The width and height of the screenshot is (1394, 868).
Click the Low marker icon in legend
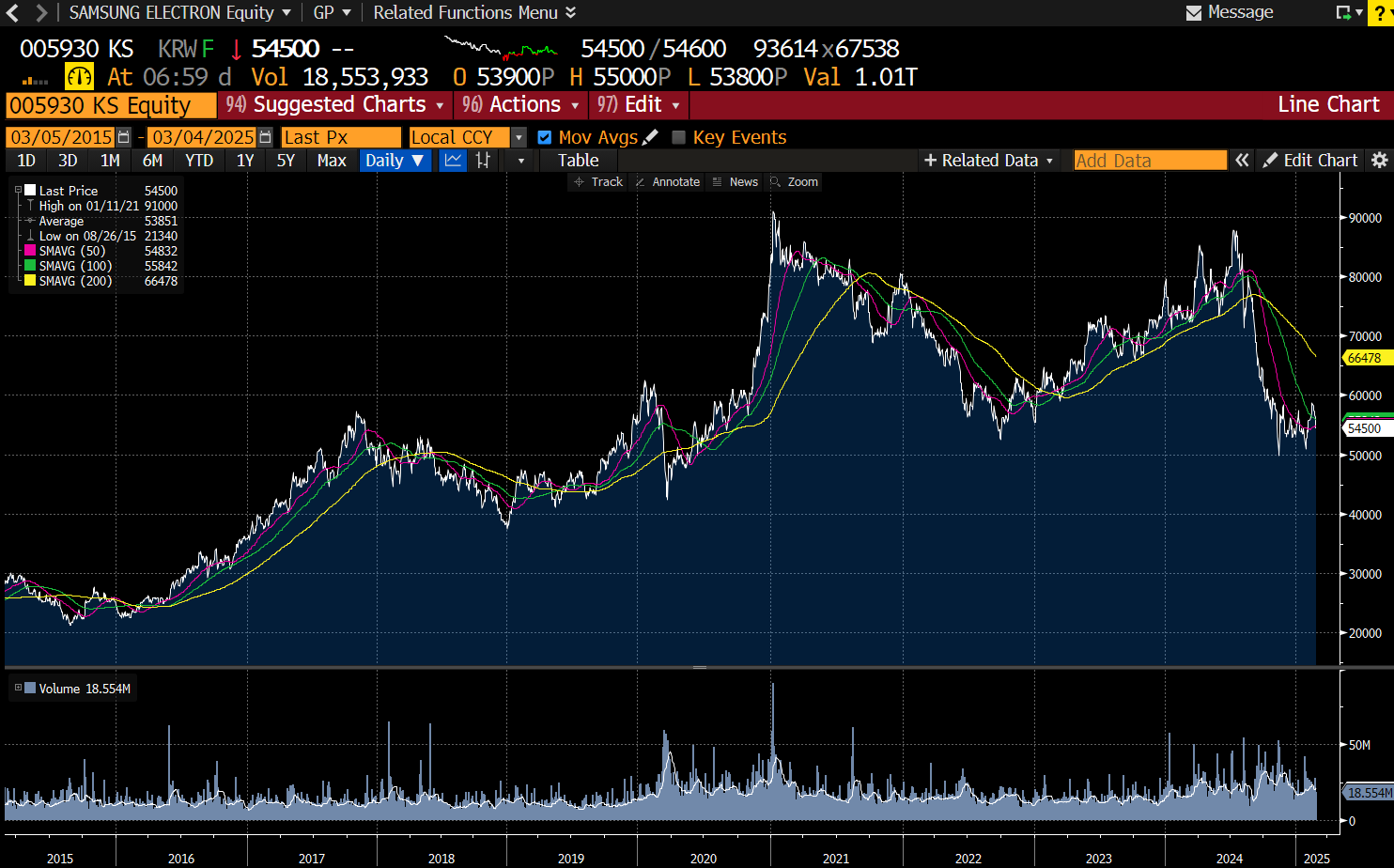[x=30, y=236]
